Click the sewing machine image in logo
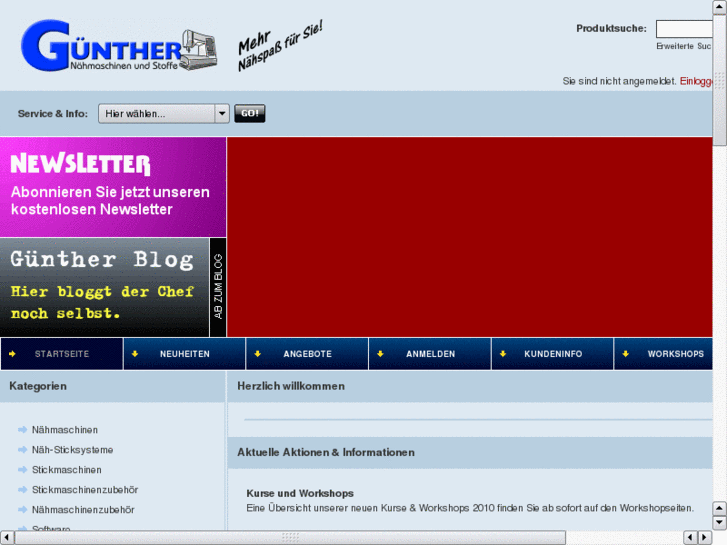 (199, 50)
